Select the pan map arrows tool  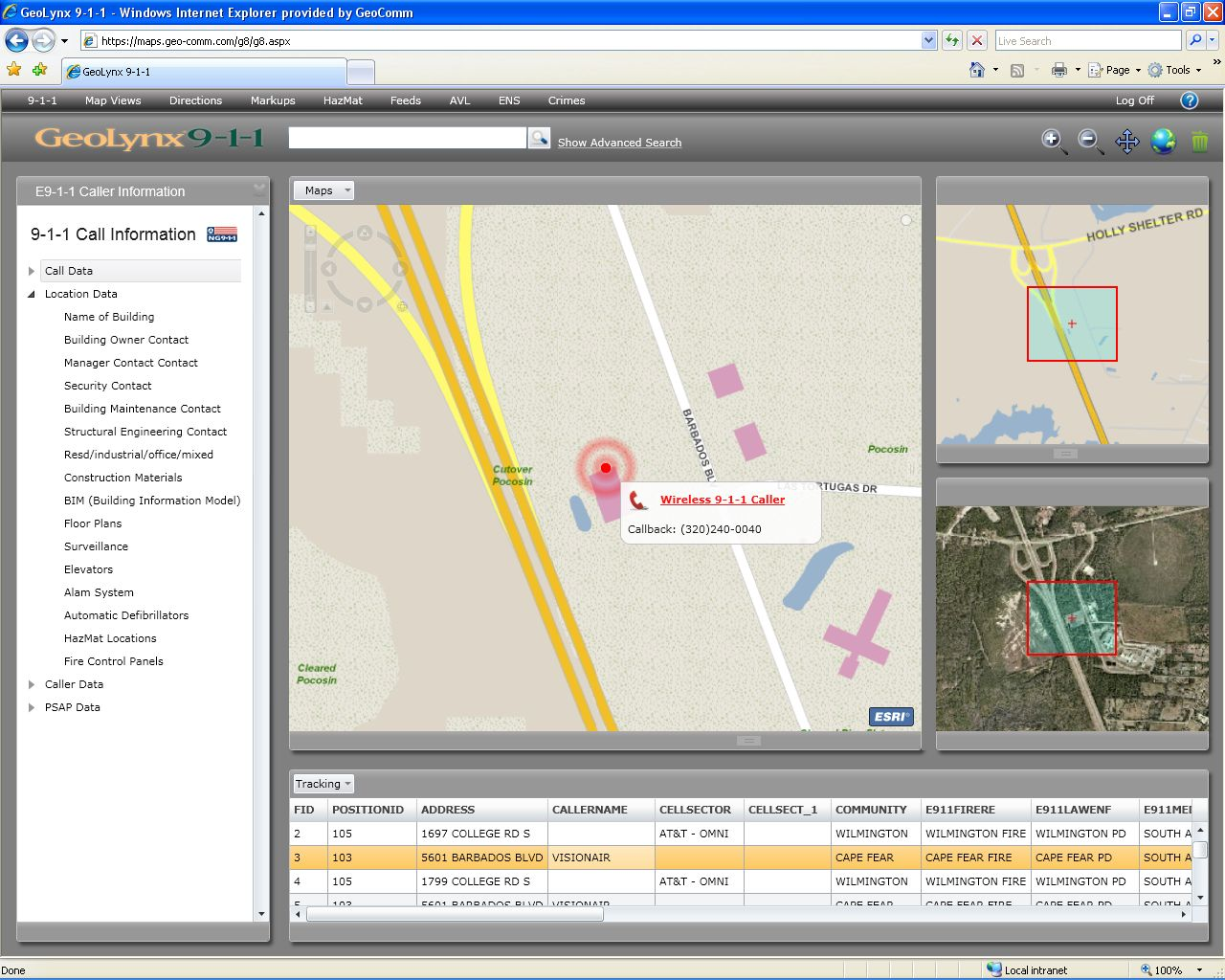point(1126,142)
